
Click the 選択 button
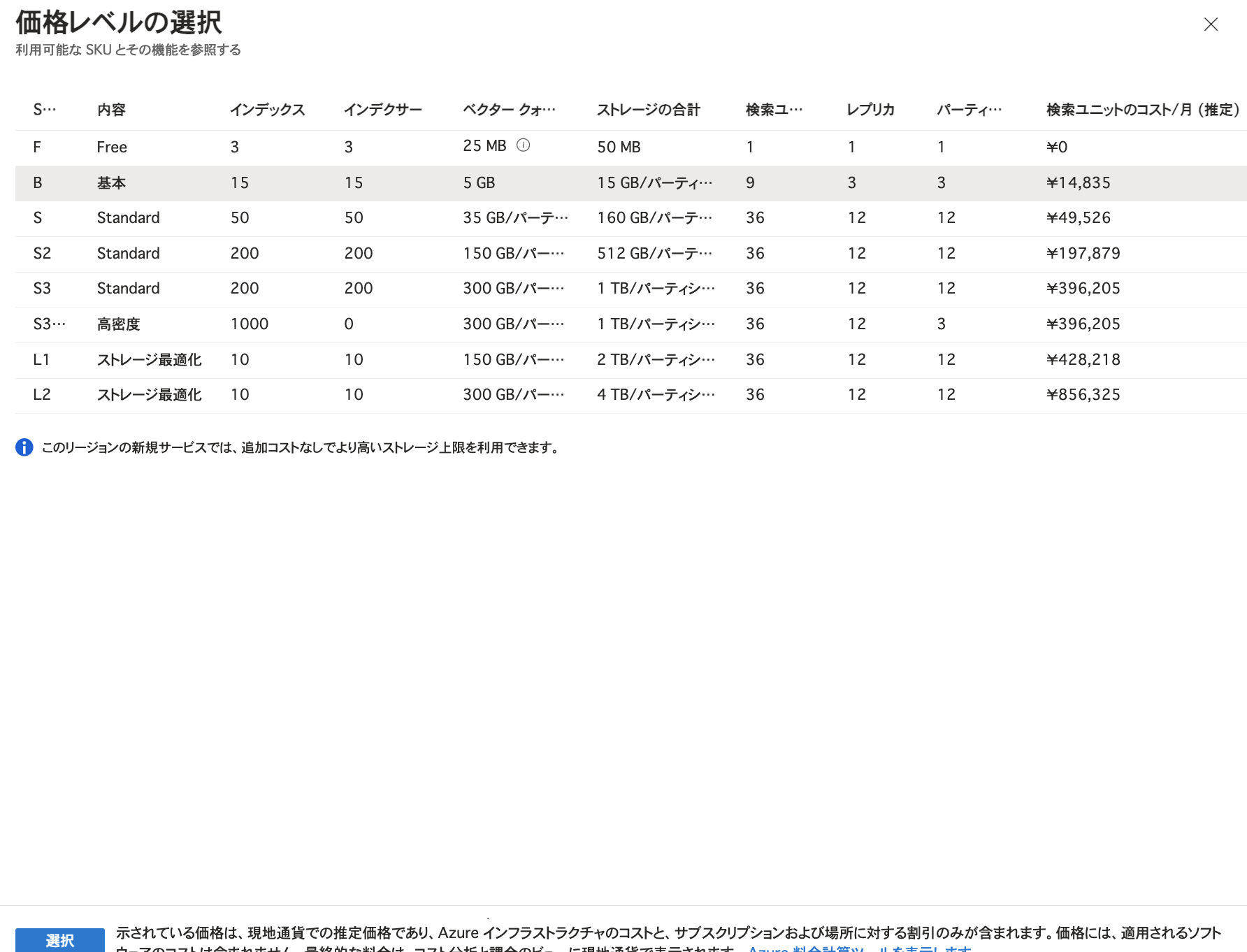[x=60, y=940]
